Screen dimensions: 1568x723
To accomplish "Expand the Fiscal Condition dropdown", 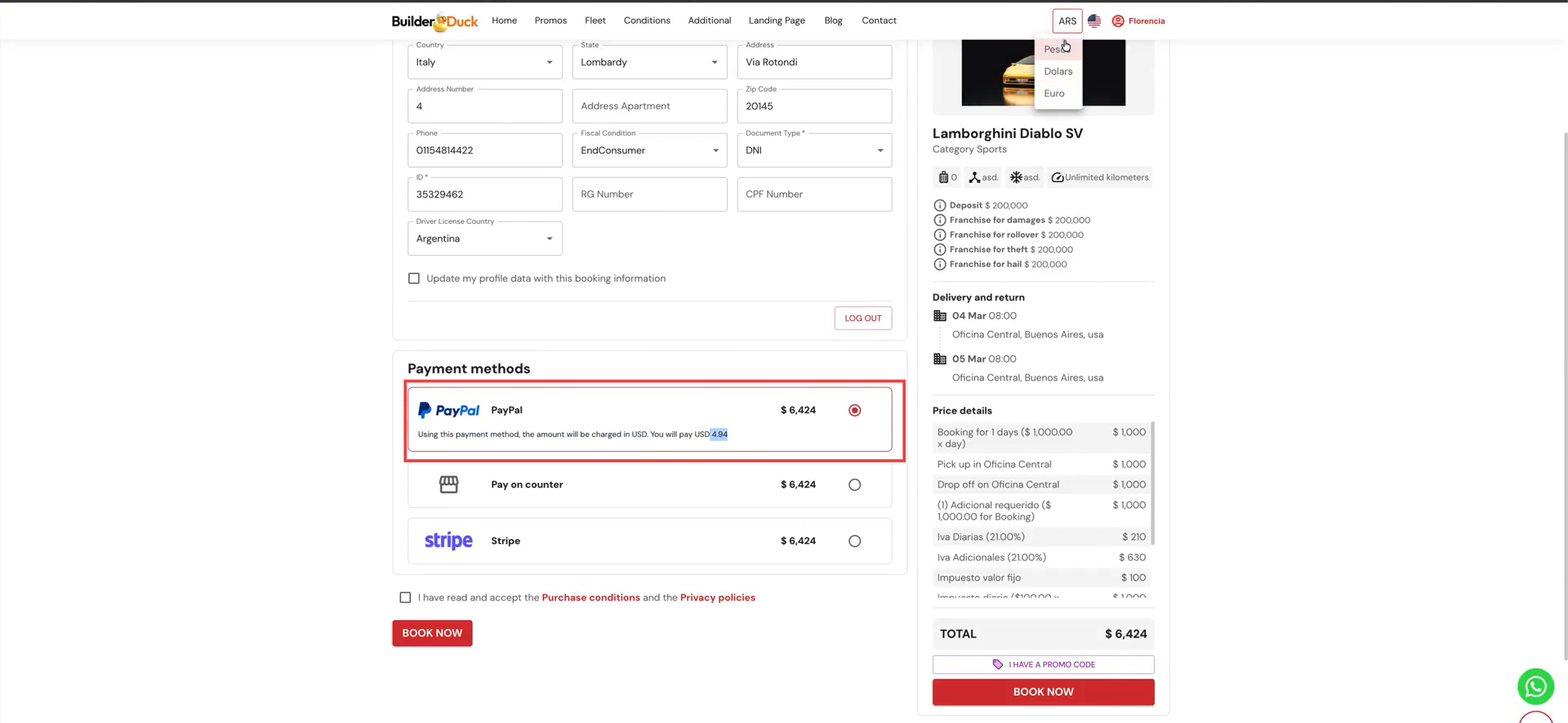I will pos(649,150).
